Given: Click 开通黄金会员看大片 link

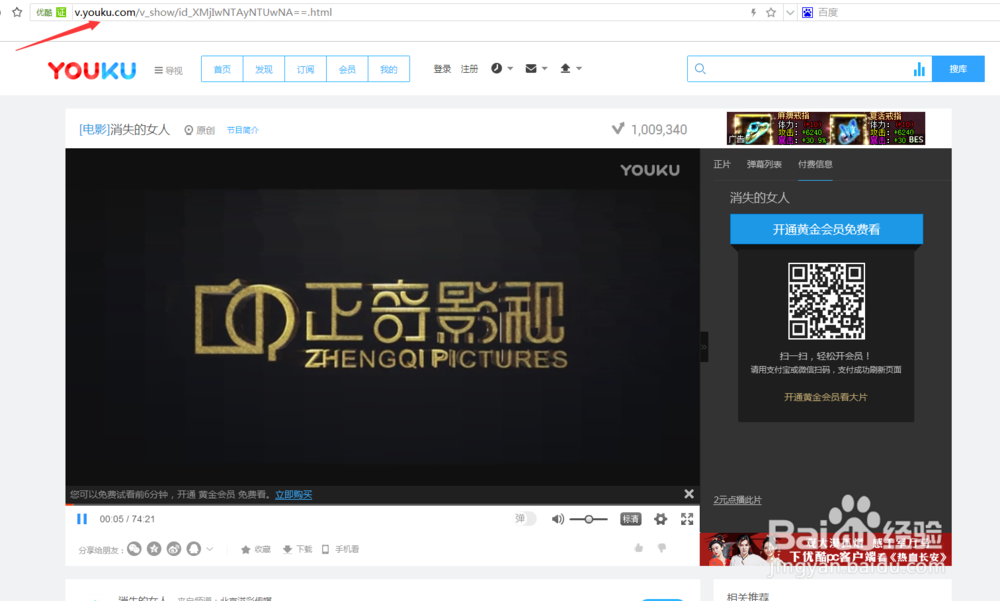Looking at the screenshot, I should [825, 397].
